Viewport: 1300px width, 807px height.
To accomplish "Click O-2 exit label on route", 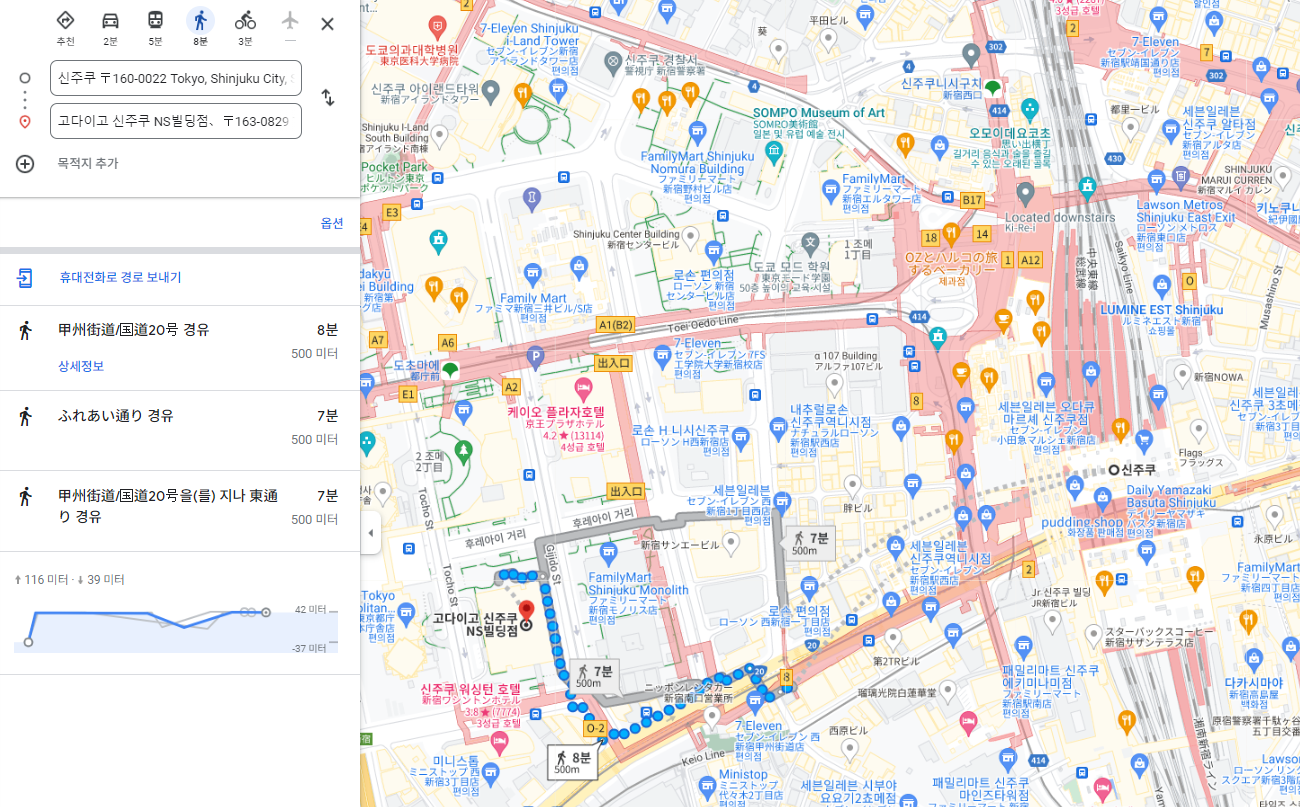I will (596, 728).
